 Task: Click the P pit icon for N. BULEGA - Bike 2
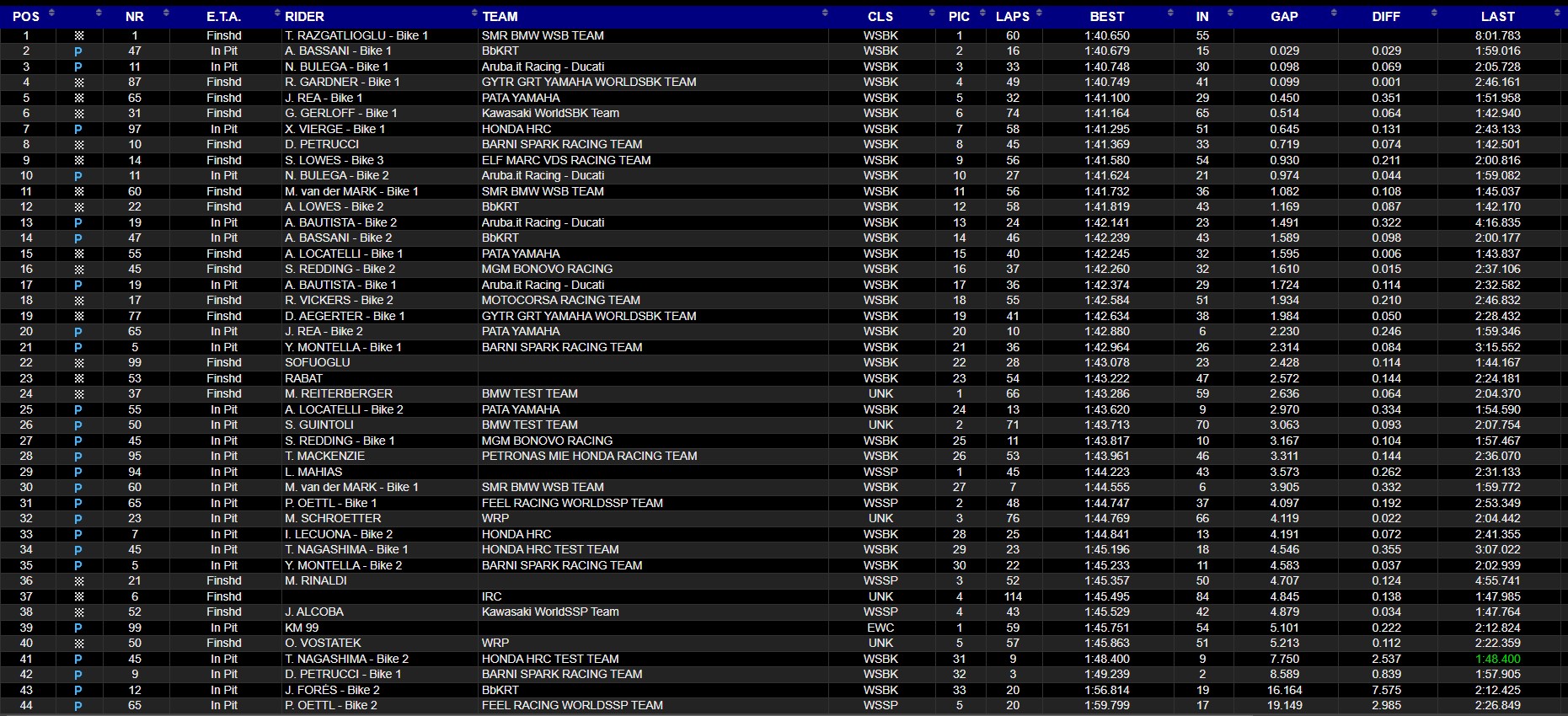78,176
